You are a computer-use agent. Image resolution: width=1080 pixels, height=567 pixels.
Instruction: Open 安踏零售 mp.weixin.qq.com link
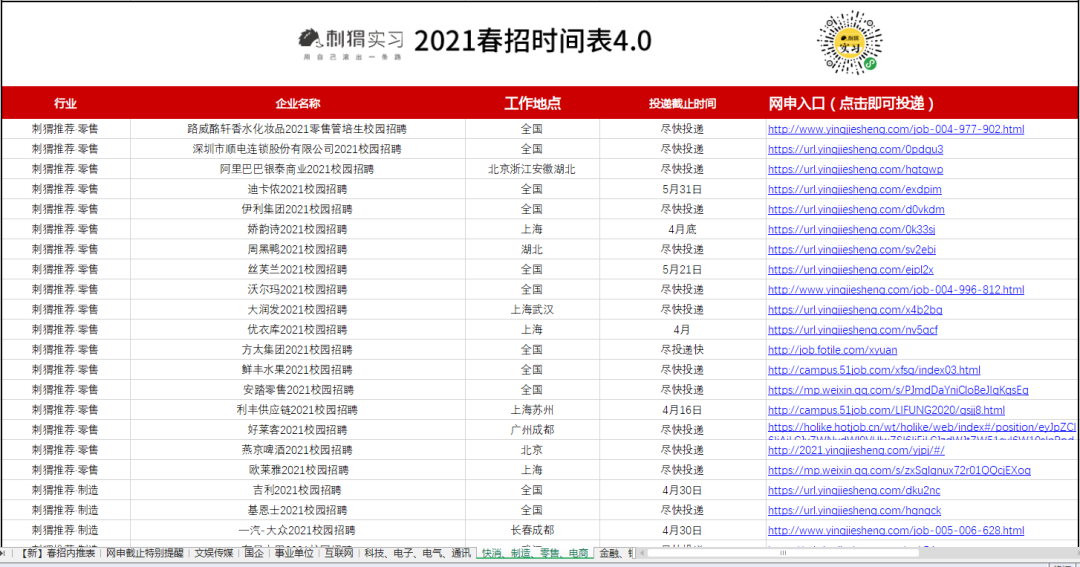click(898, 389)
